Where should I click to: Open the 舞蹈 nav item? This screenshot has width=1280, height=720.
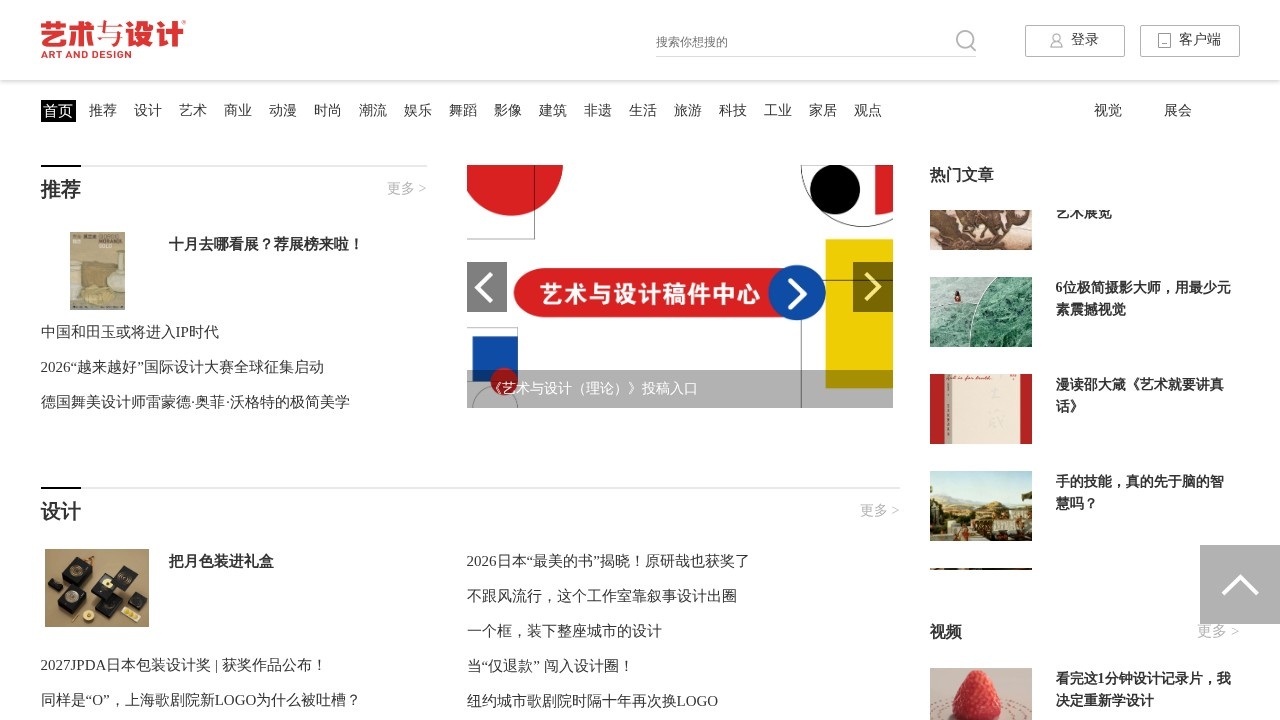click(x=463, y=111)
